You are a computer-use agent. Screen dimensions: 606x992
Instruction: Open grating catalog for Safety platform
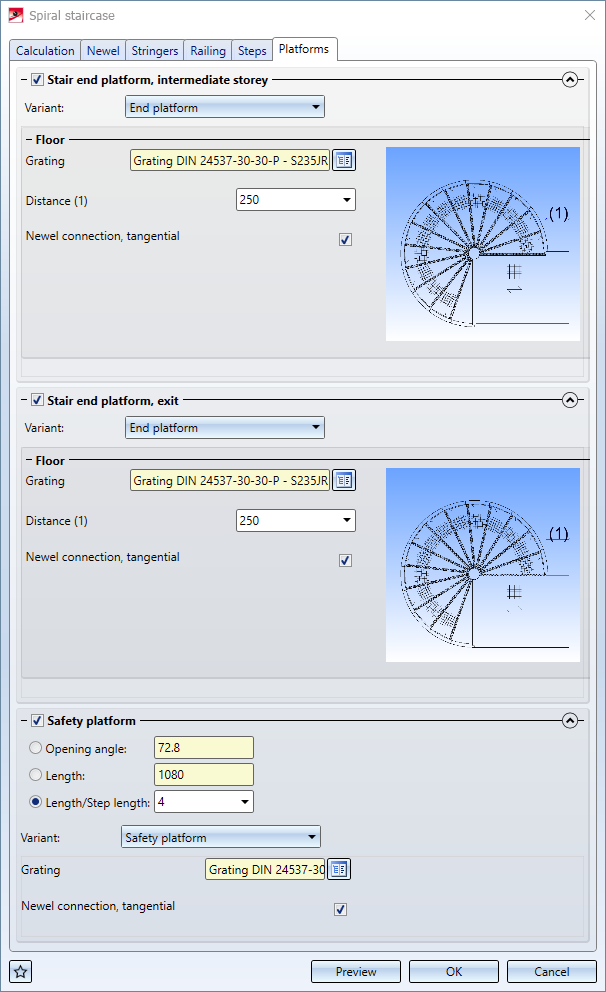pos(339,869)
